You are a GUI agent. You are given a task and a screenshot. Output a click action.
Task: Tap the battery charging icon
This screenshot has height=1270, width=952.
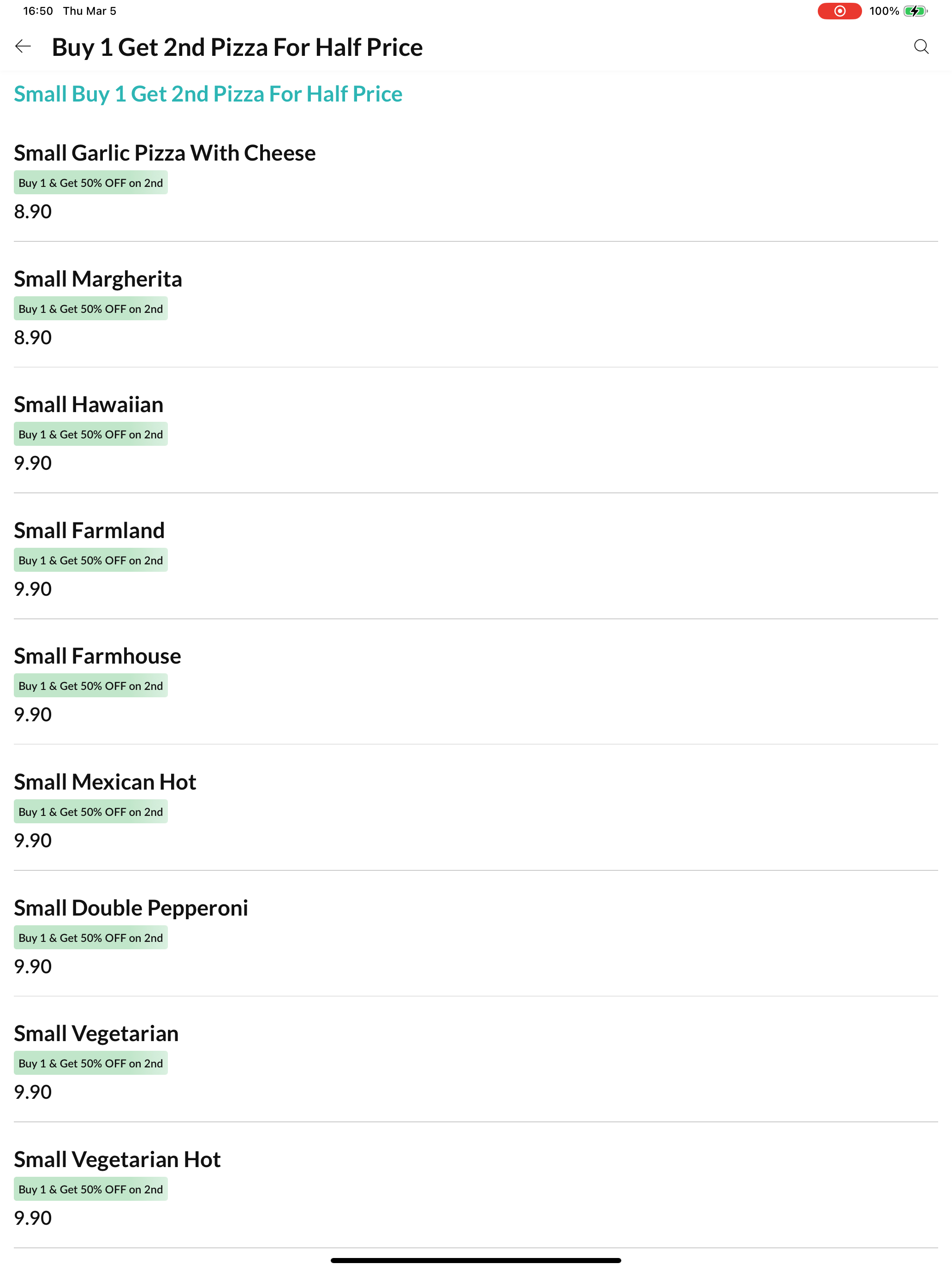[x=915, y=11]
